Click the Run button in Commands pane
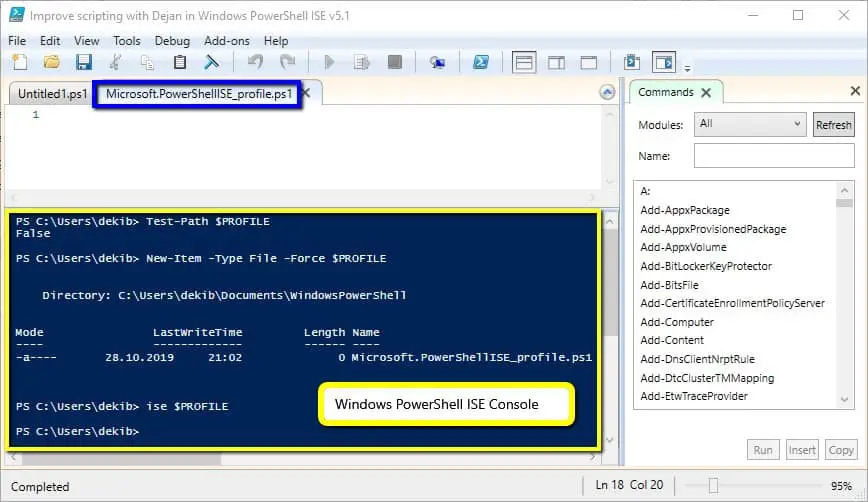868x502 pixels. (x=763, y=450)
